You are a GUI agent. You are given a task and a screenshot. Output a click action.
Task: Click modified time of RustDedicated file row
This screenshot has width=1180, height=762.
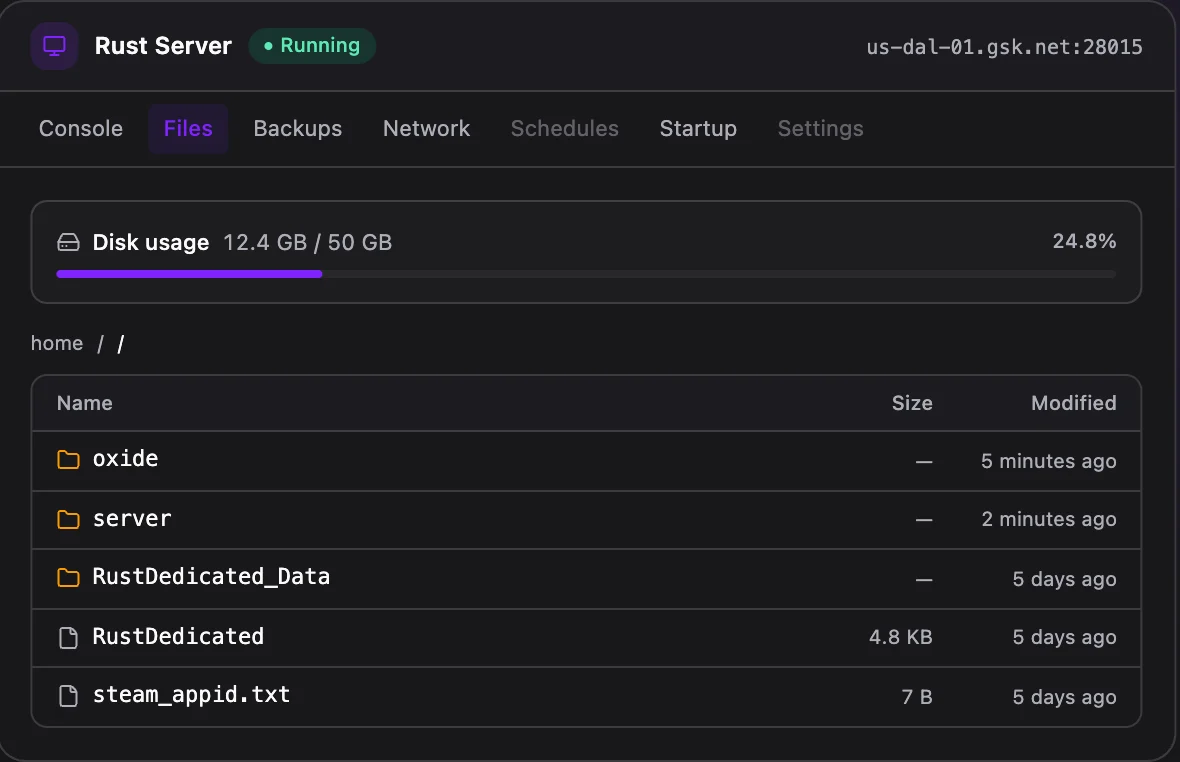1064,637
